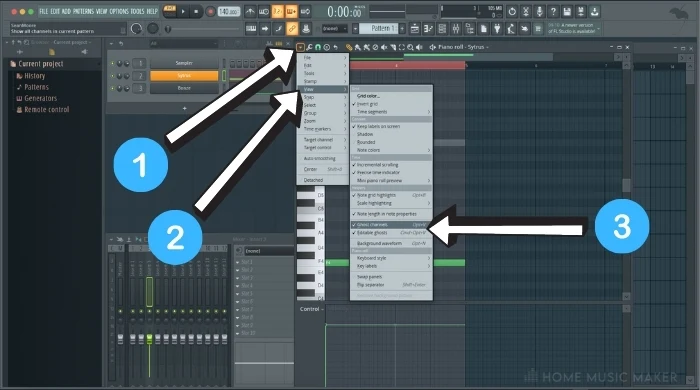Open Piano roll - Sytrus target dropdown
Screen dimensions: 700x390
pyautogui.click(x=463, y=47)
